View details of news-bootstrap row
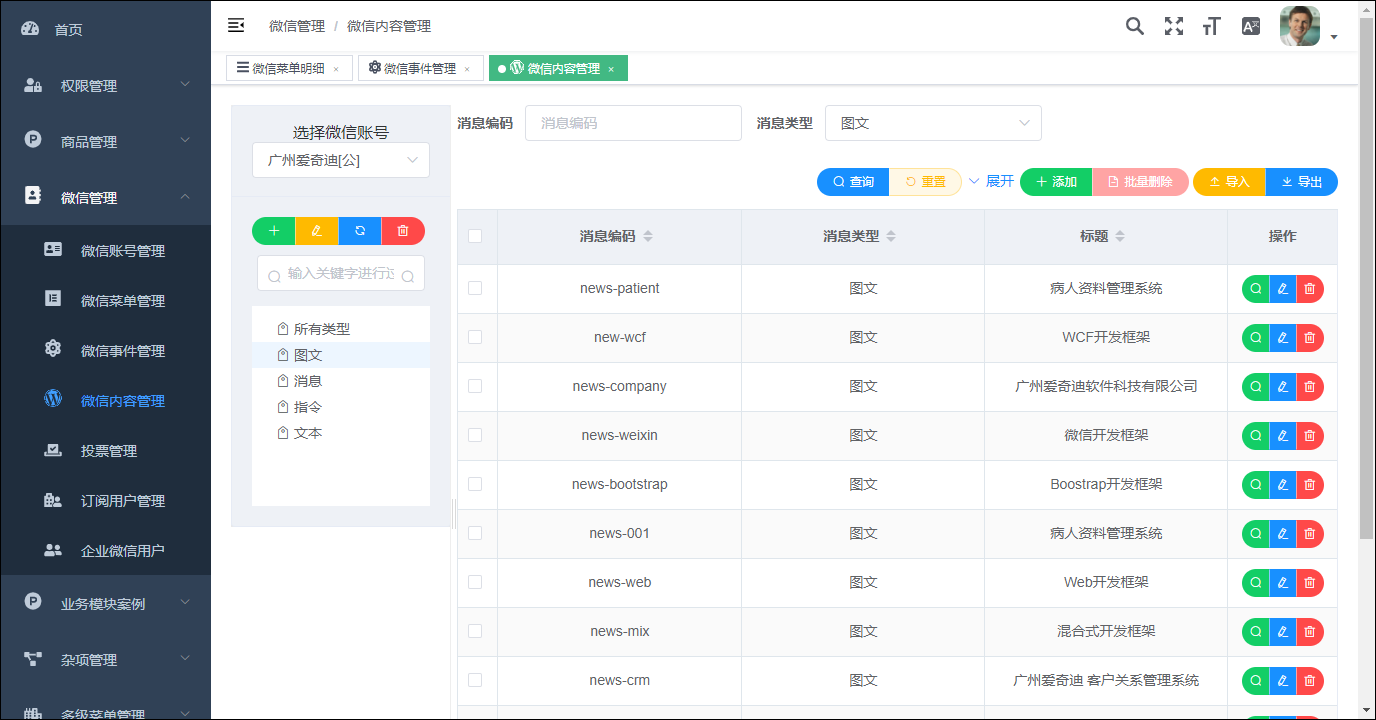Image resolution: width=1376 pixels, height=720 pixels. tap(1255, 485)
